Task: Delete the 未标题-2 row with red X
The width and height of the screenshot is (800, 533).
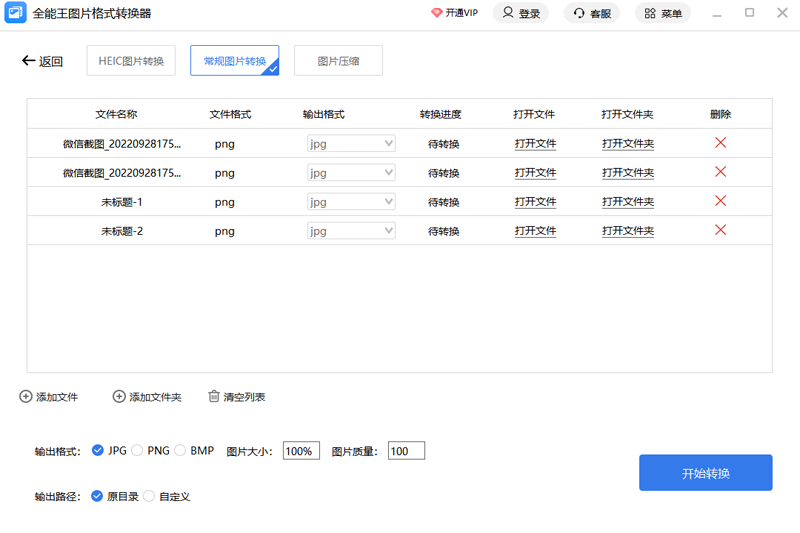Action: (720, 230)
